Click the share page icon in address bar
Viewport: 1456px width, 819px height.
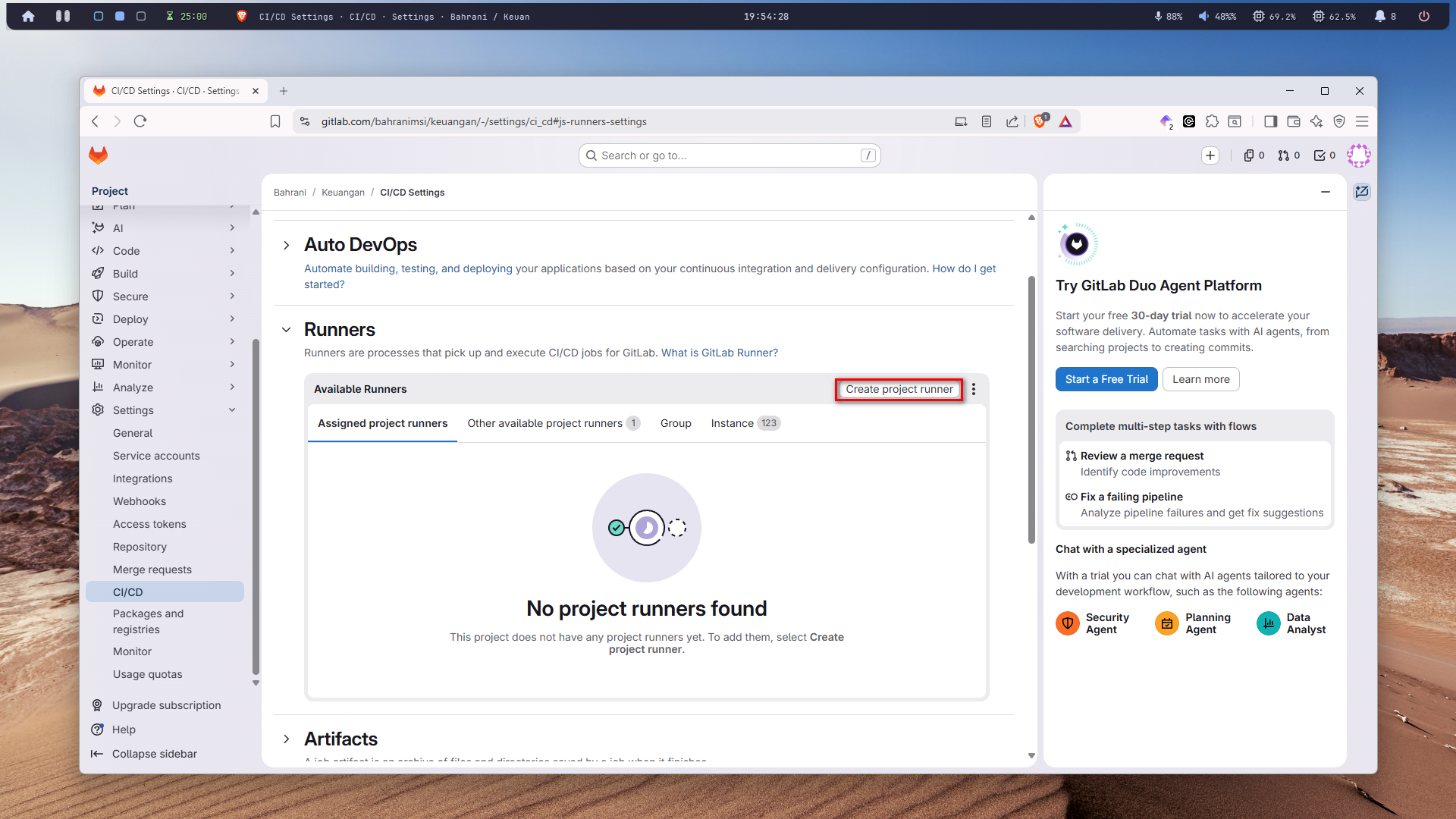1012,121
